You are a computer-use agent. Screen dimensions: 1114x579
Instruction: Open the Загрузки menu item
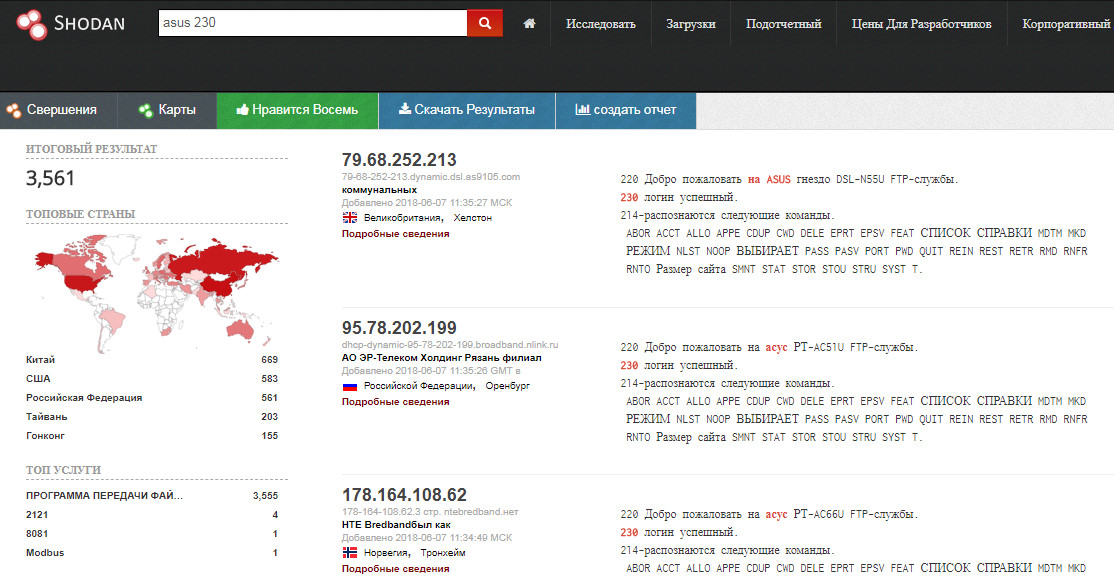(x=690, y=24)
